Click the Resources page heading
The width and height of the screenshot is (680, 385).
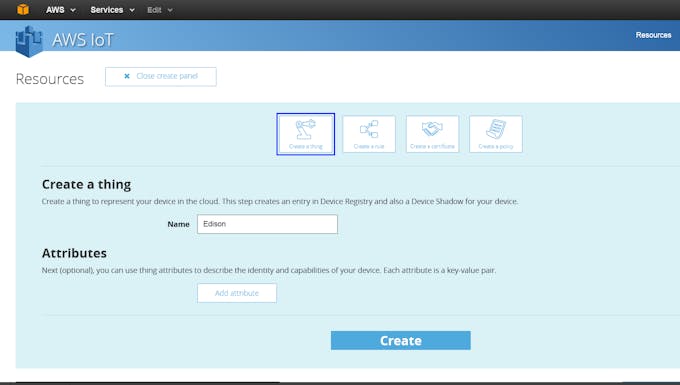pyautogui.click(x=50, y=79)
